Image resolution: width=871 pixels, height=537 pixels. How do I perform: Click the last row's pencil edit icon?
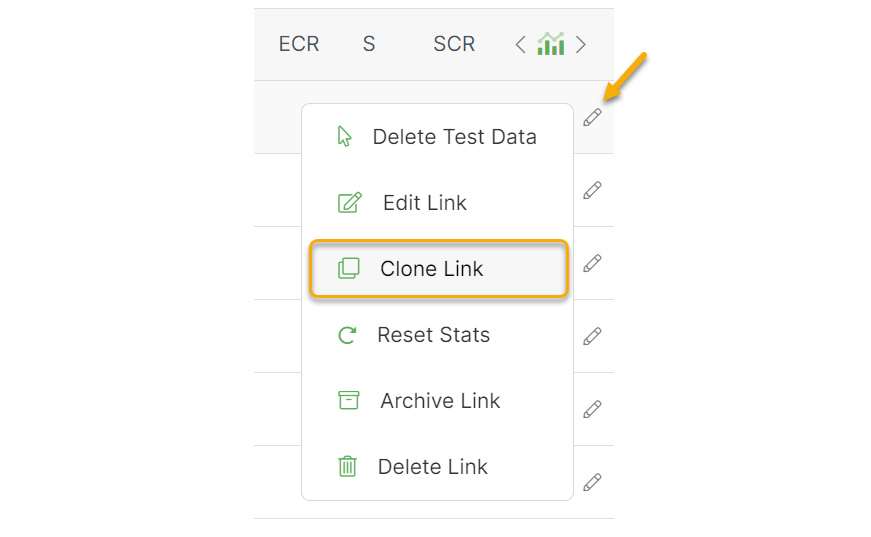coord(592,482)
